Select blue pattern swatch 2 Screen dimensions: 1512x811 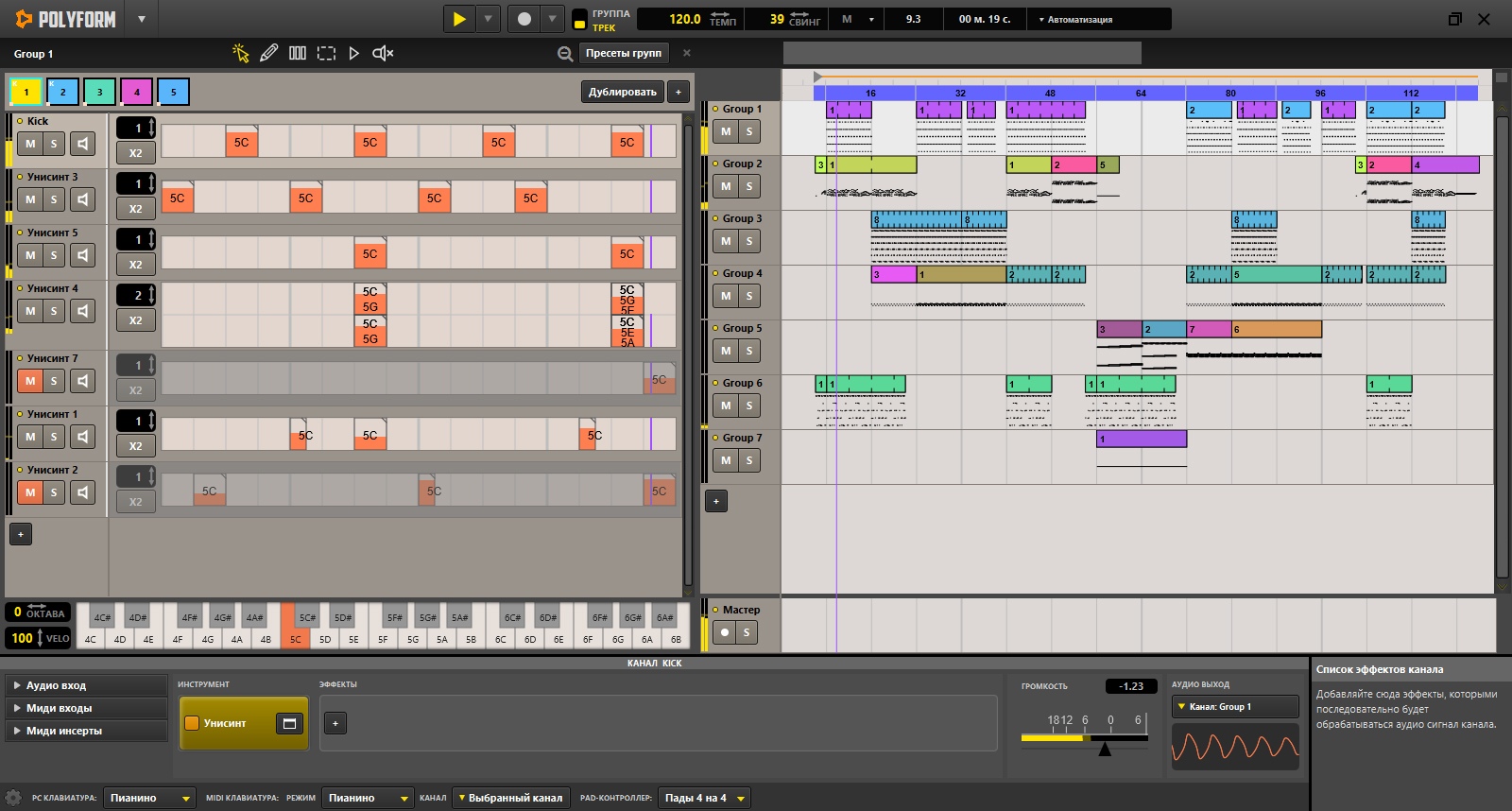pyautogui.click(x=62, y=92)
